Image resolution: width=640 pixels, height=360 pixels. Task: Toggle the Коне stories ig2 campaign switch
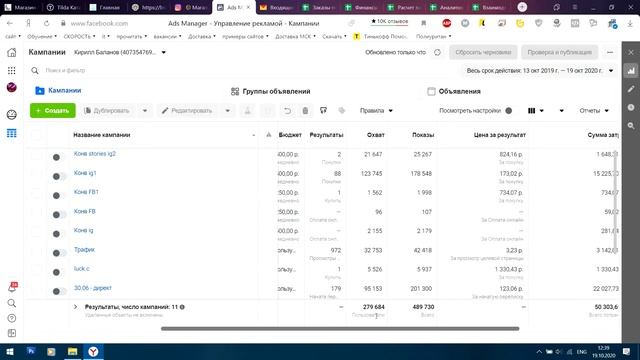[x=59, y=157]
